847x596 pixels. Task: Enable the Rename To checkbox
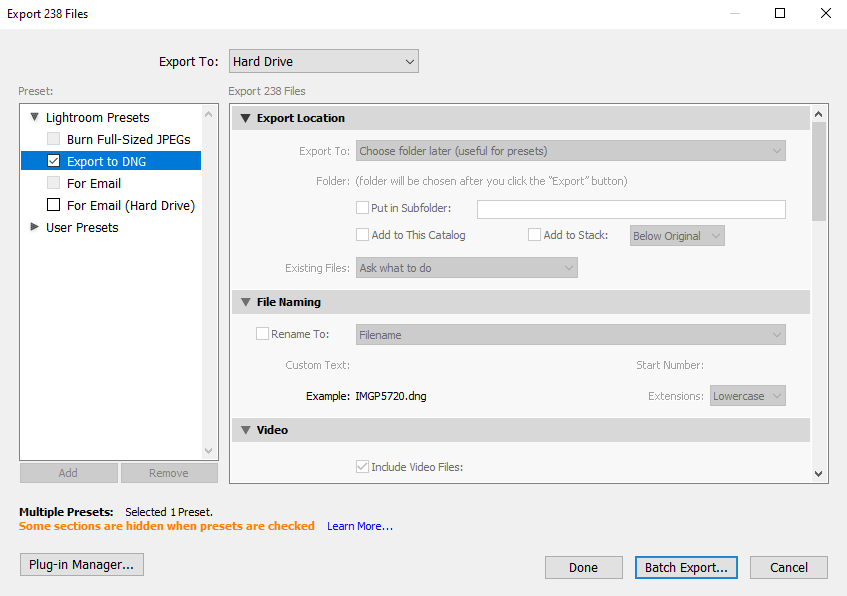[263, 334]
